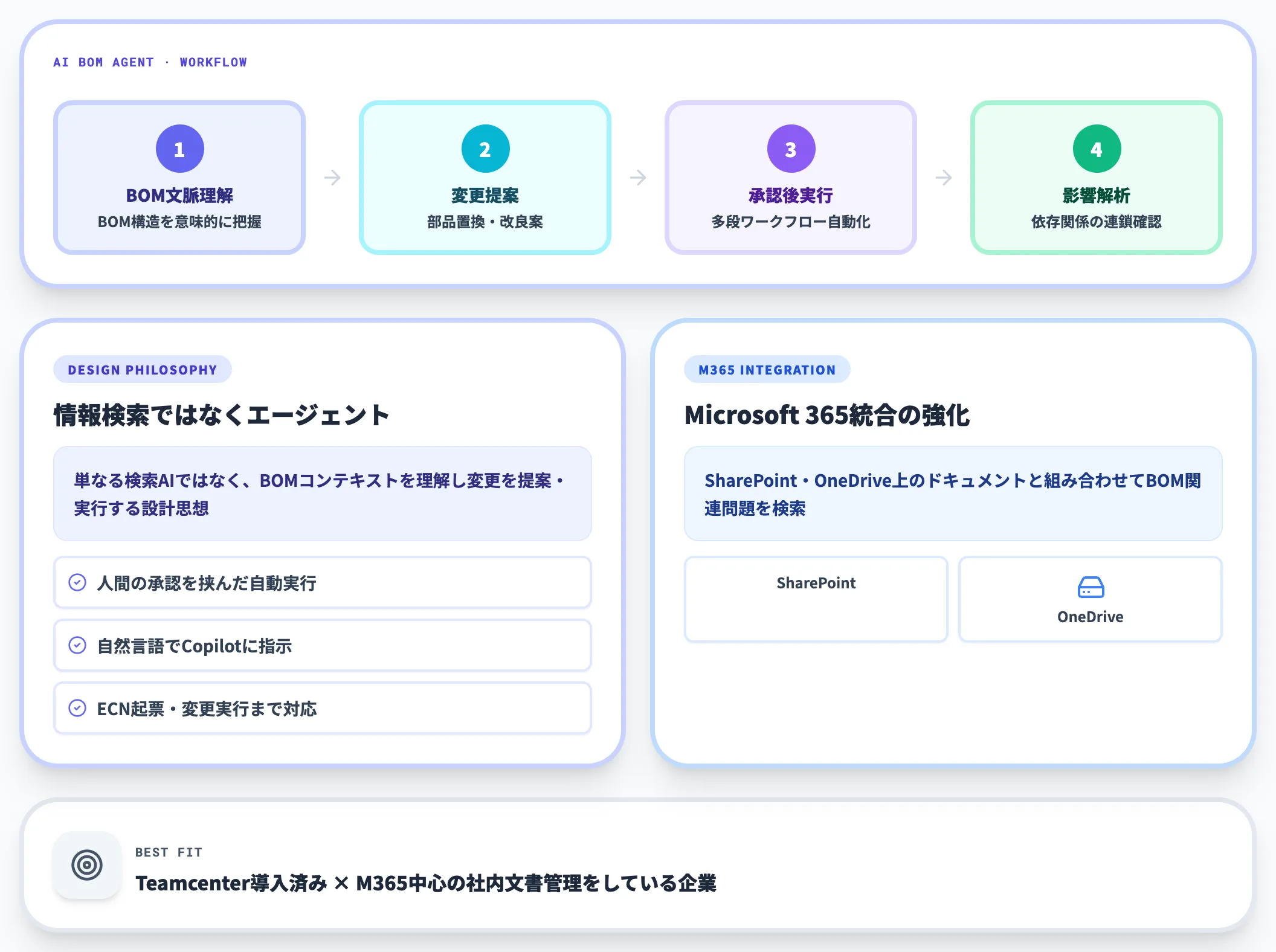Click the OneDrive drive icon

1091,587
